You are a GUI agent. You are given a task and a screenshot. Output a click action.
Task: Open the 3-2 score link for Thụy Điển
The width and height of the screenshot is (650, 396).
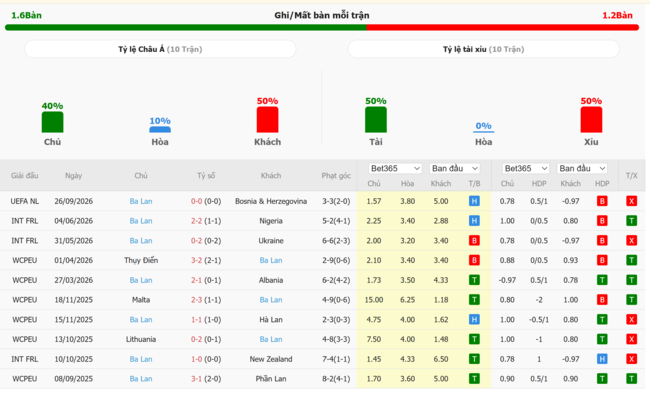pos(196,260)
